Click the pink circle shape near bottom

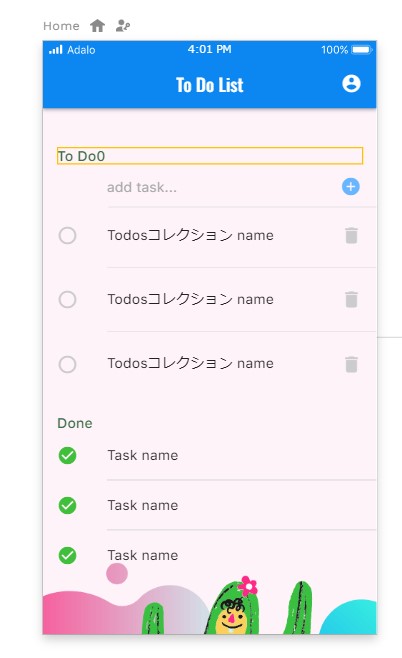pyautogui.click(x=117, y=573)
